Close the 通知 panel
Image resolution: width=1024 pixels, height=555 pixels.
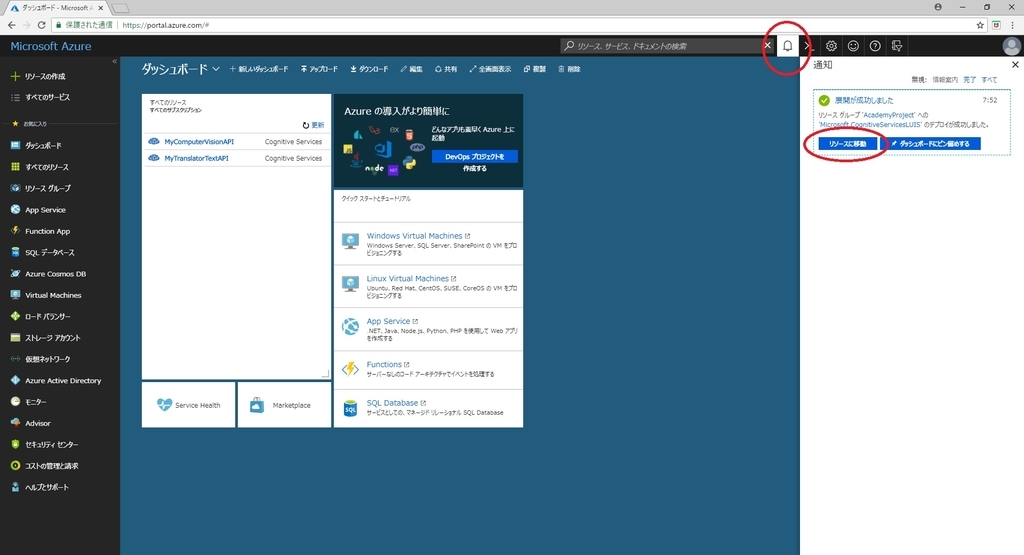[1015, 65]
